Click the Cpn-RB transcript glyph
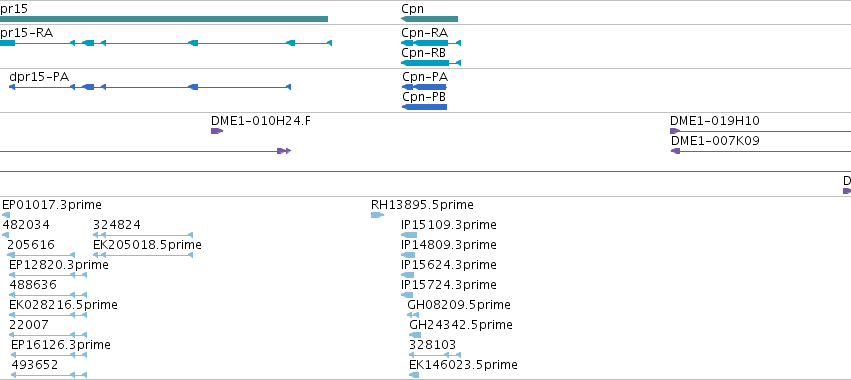The height and width of the screenshot is (380, 851). pyautogui.click(x=431, y=63)
